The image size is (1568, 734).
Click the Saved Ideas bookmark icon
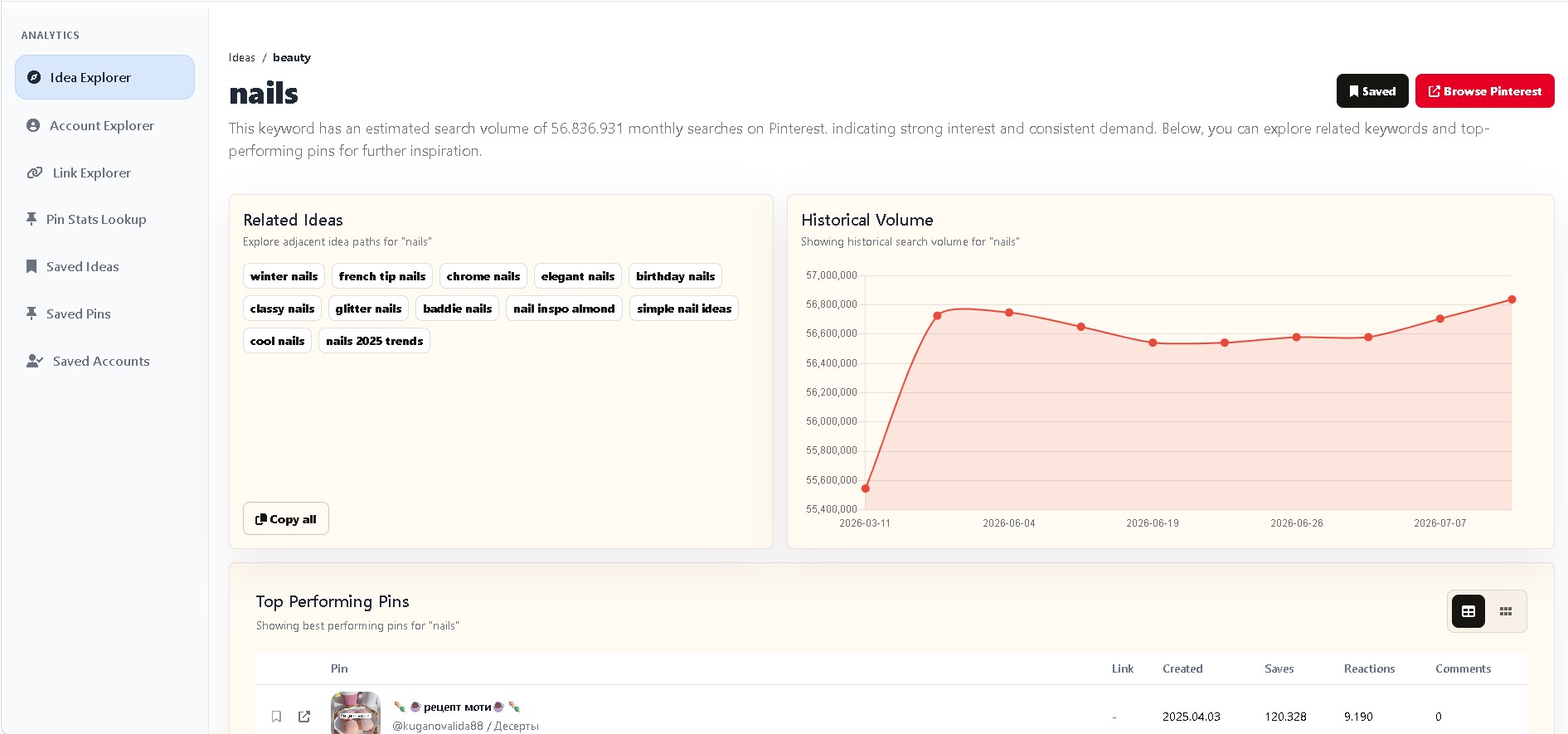coord(32,266)
